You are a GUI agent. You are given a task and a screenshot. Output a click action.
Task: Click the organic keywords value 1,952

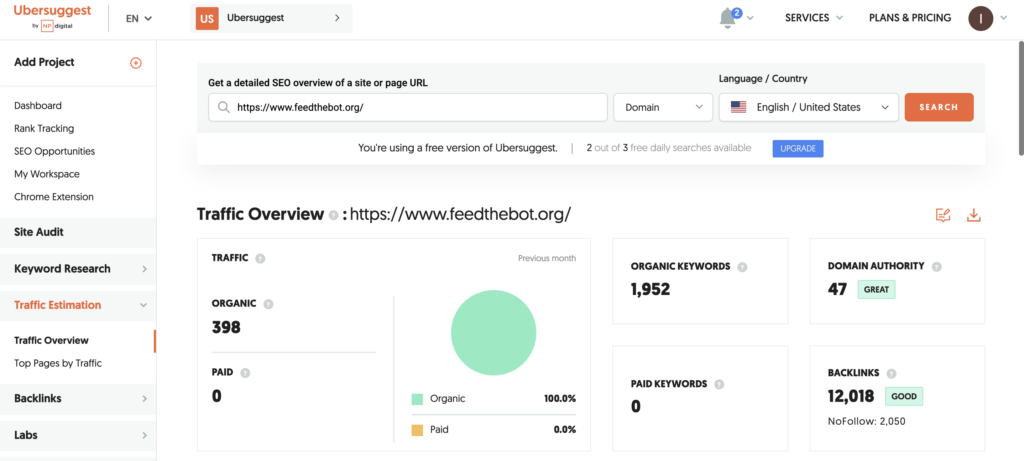[x=650, y=289]
